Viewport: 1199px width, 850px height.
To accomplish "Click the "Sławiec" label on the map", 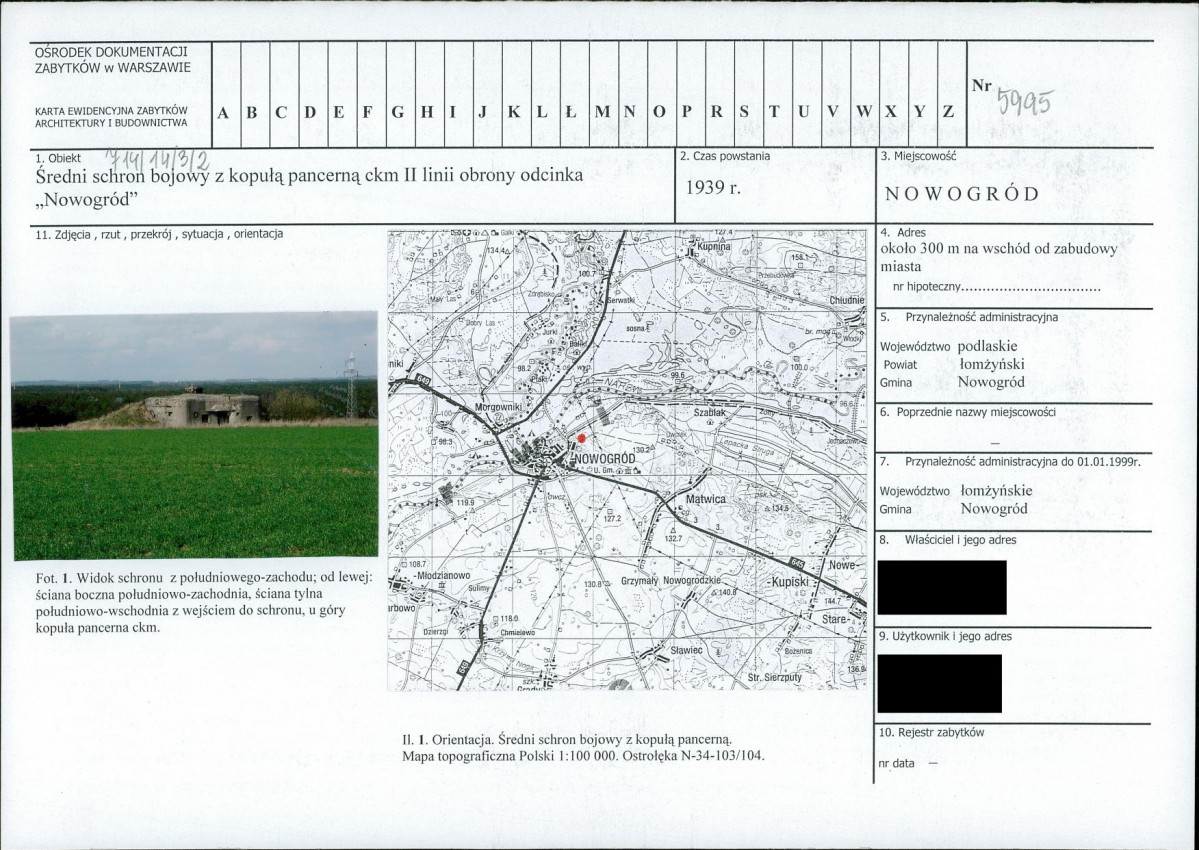I will [x=686, y=650].
